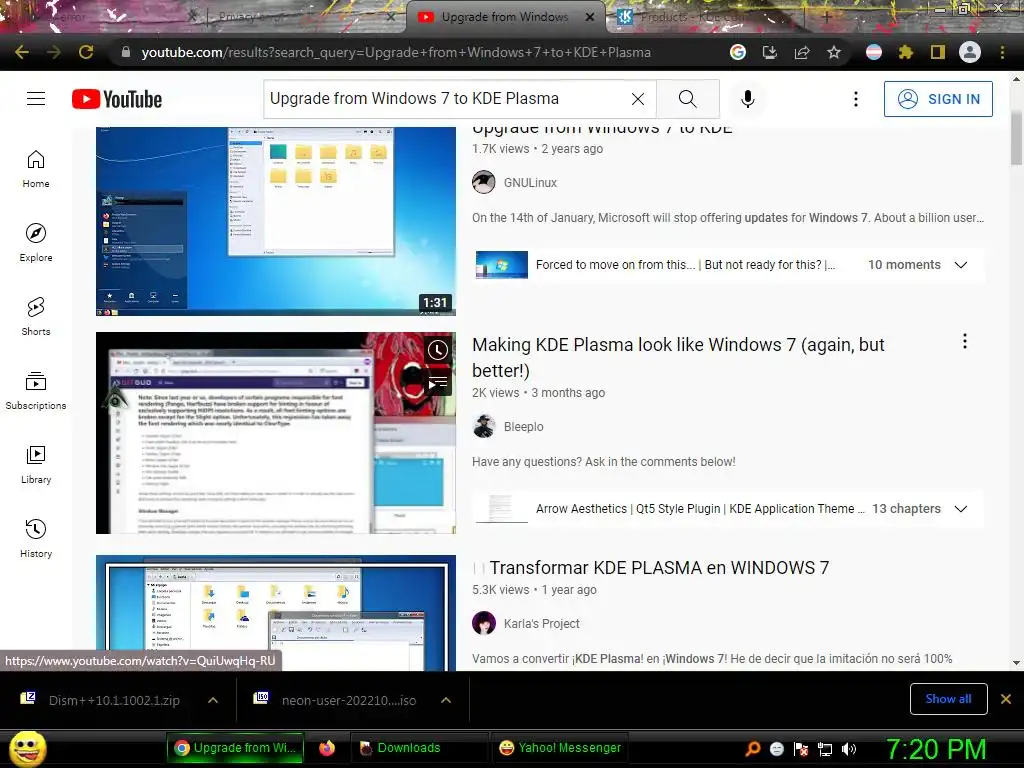Open History in the sidebar
1024x768 pixels.
[36, 539]
